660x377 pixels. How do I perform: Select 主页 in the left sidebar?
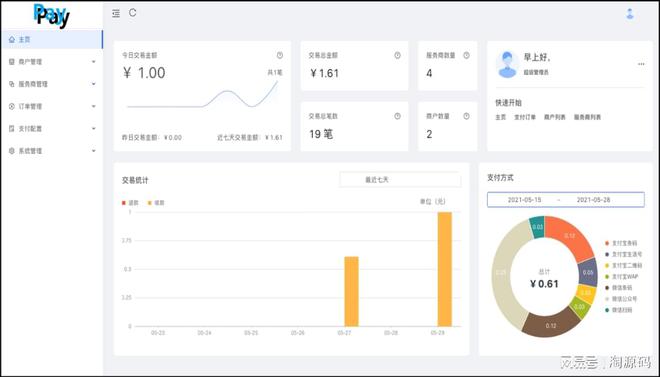[52, 40]
